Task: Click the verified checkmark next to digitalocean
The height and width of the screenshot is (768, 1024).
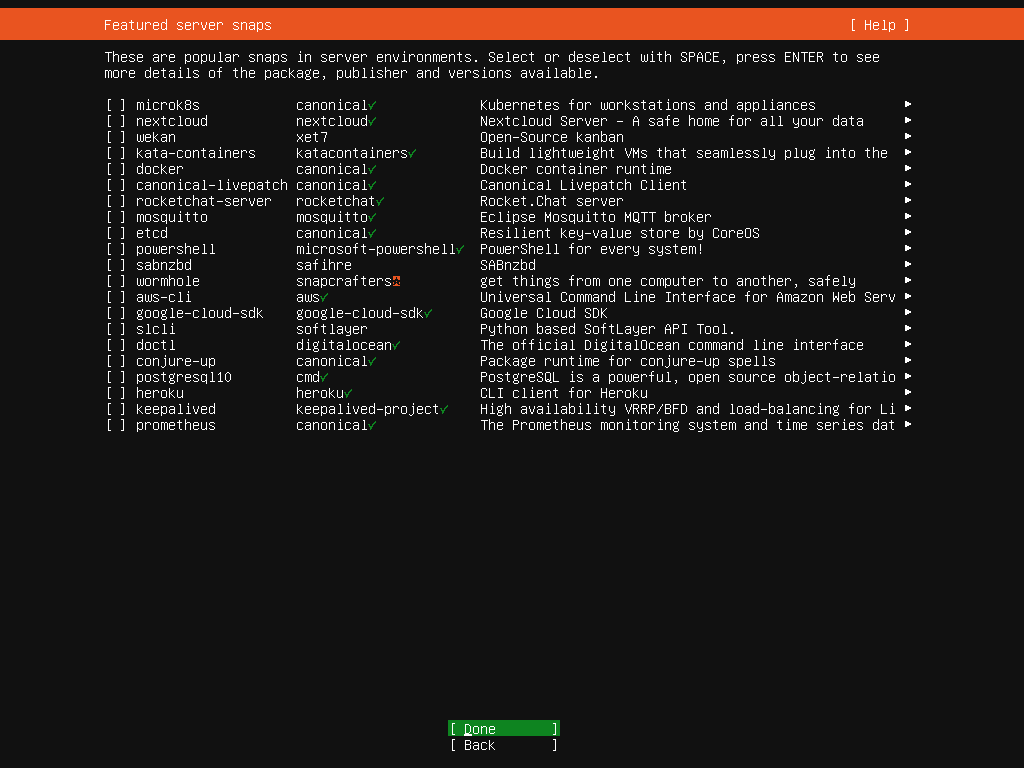Action: click(396, 345)
